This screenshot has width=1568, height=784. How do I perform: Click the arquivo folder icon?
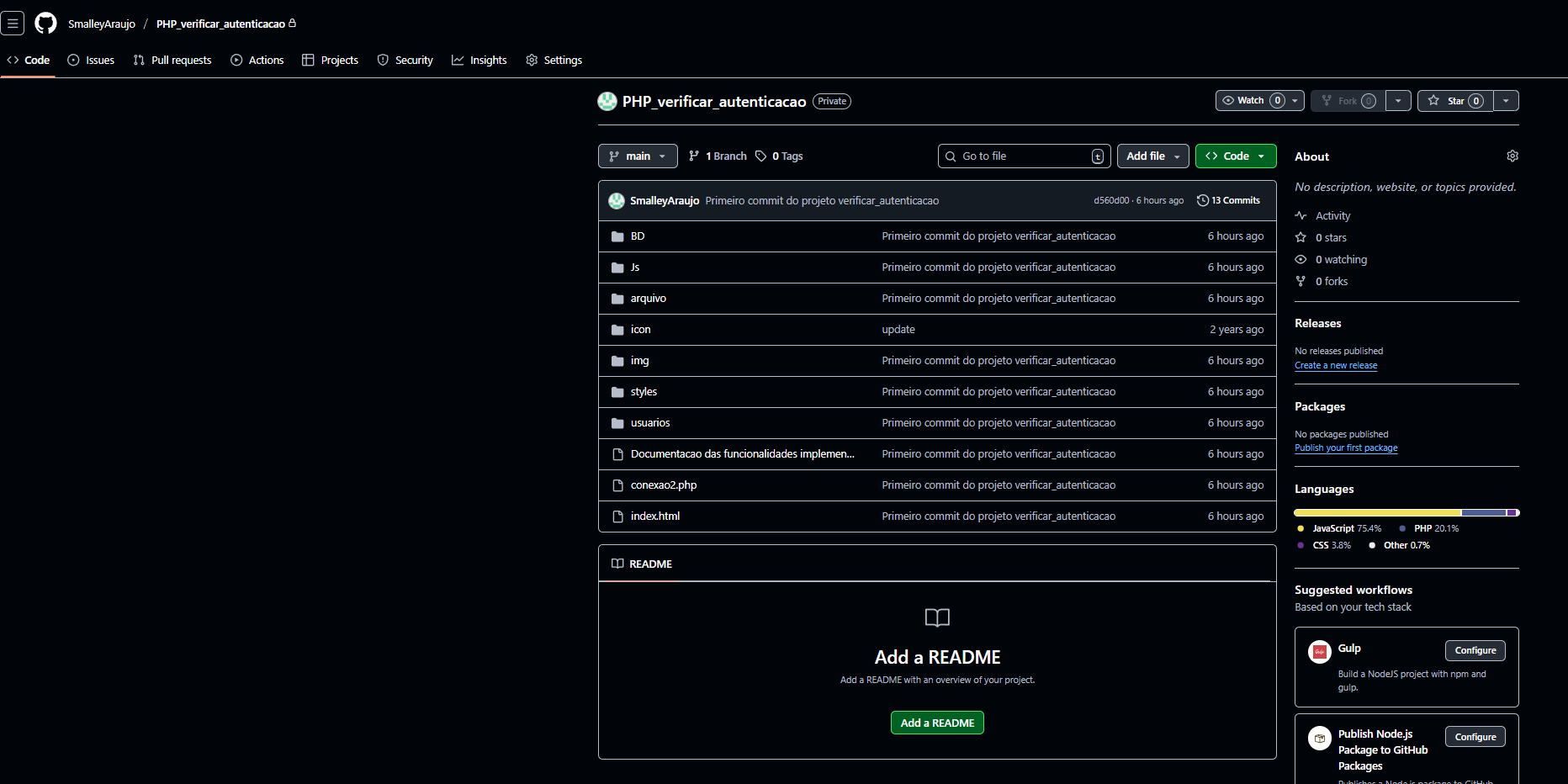(x=617, y=299)
